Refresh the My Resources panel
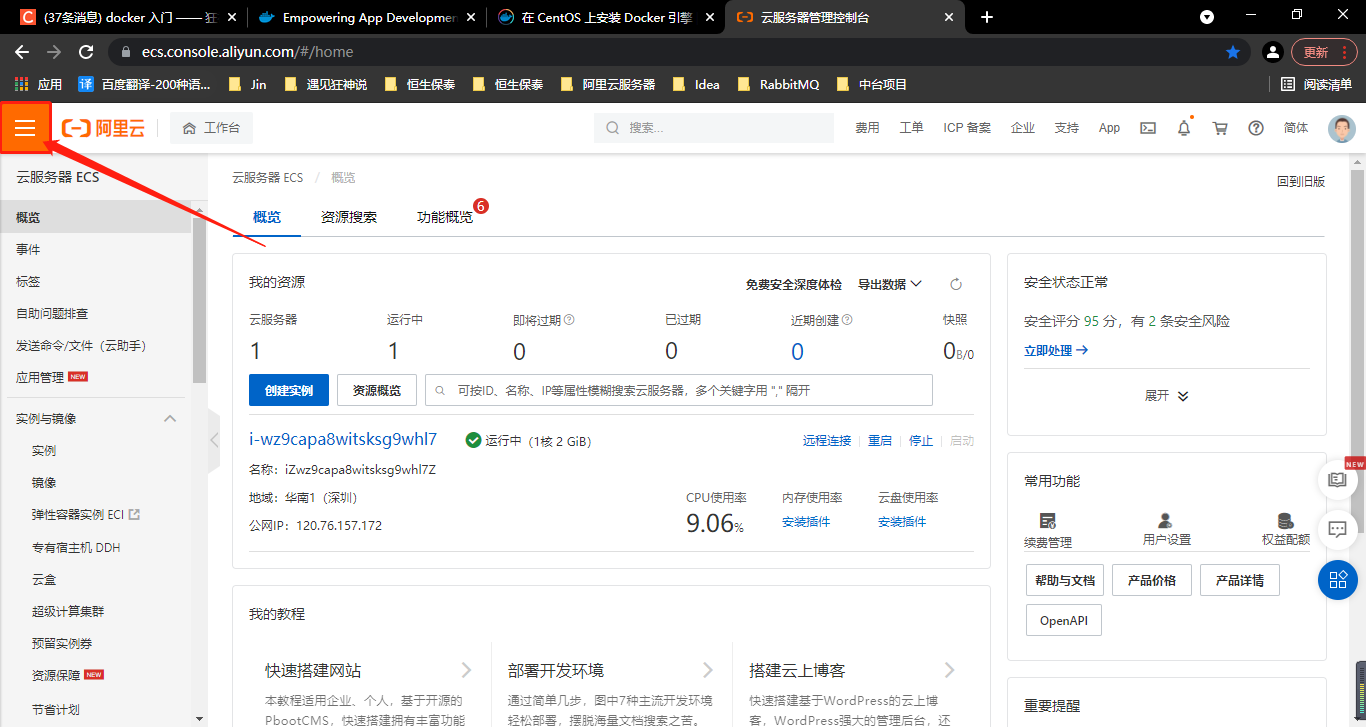The image size is (1366, 727). coord(955,284)
